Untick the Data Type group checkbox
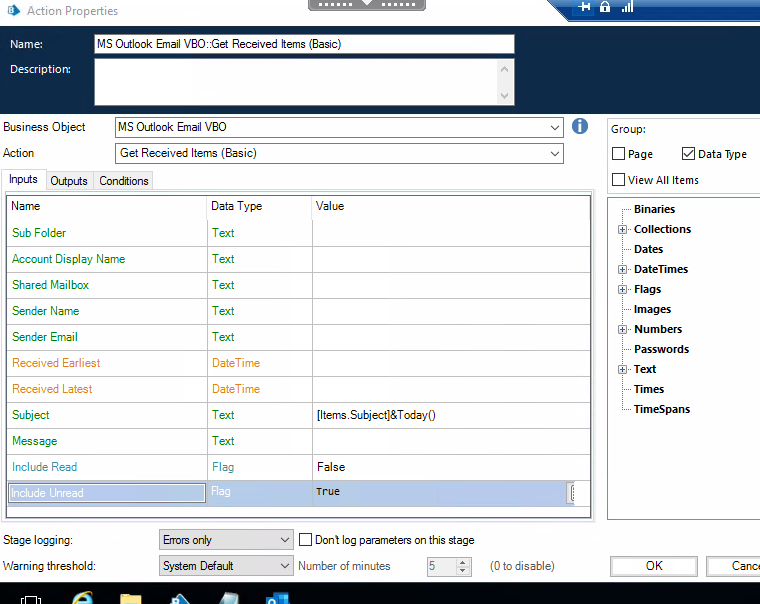This screenshot has height=604, width=760. [x=688, y=154]
